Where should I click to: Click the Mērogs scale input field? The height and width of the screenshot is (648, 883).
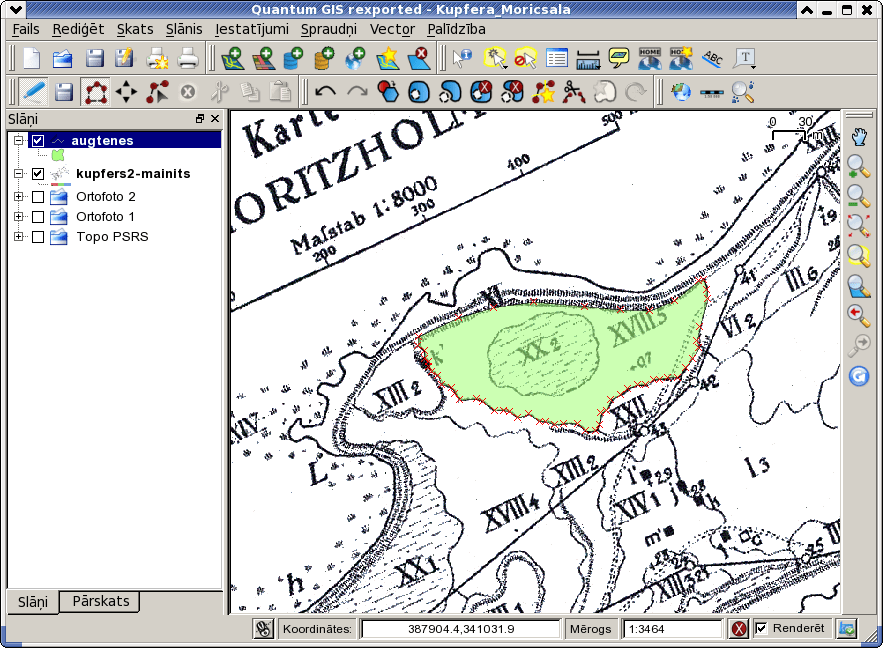click(672, 629)
